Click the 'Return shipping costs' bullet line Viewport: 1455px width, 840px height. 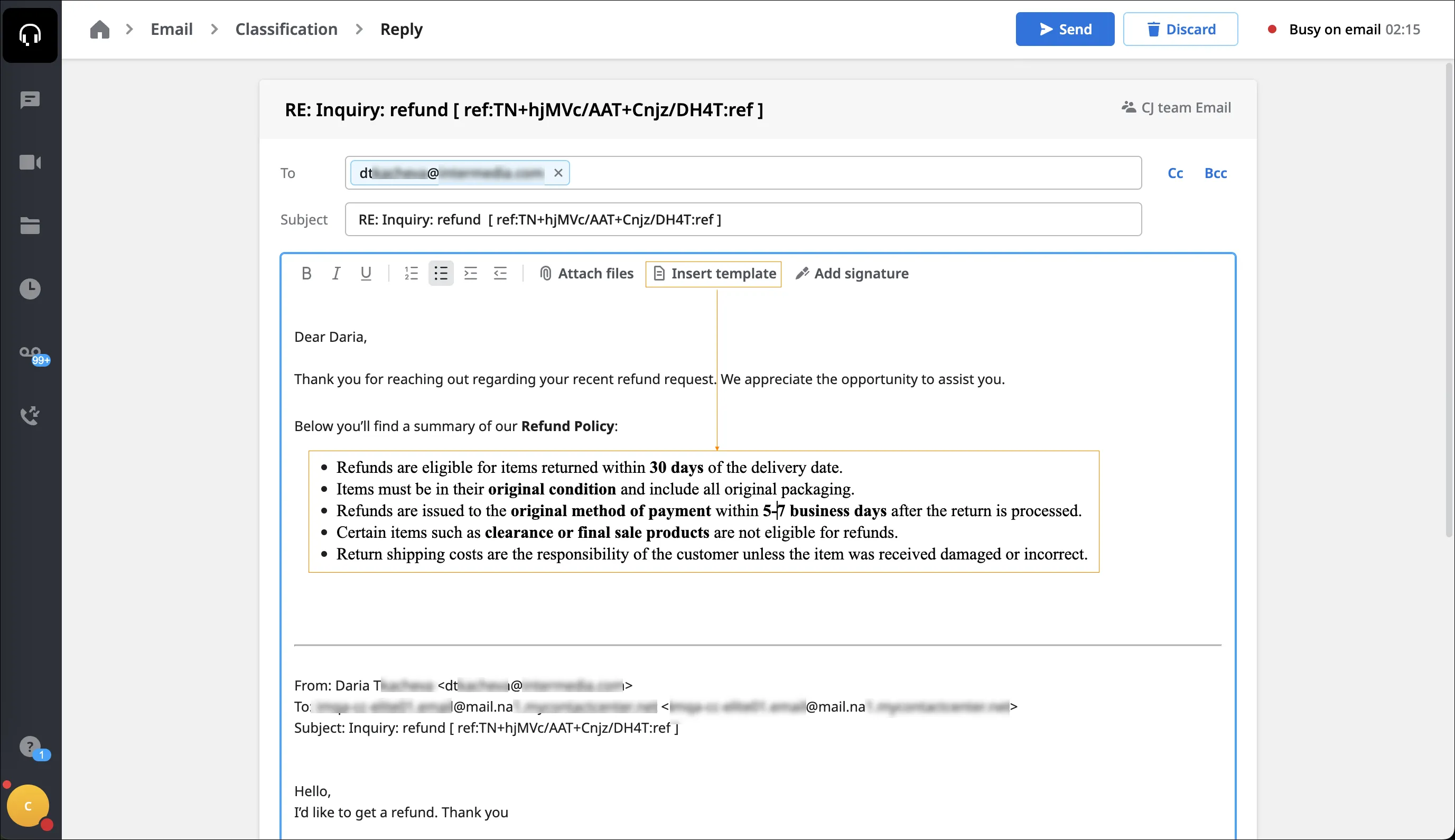[x=712, y=554]
